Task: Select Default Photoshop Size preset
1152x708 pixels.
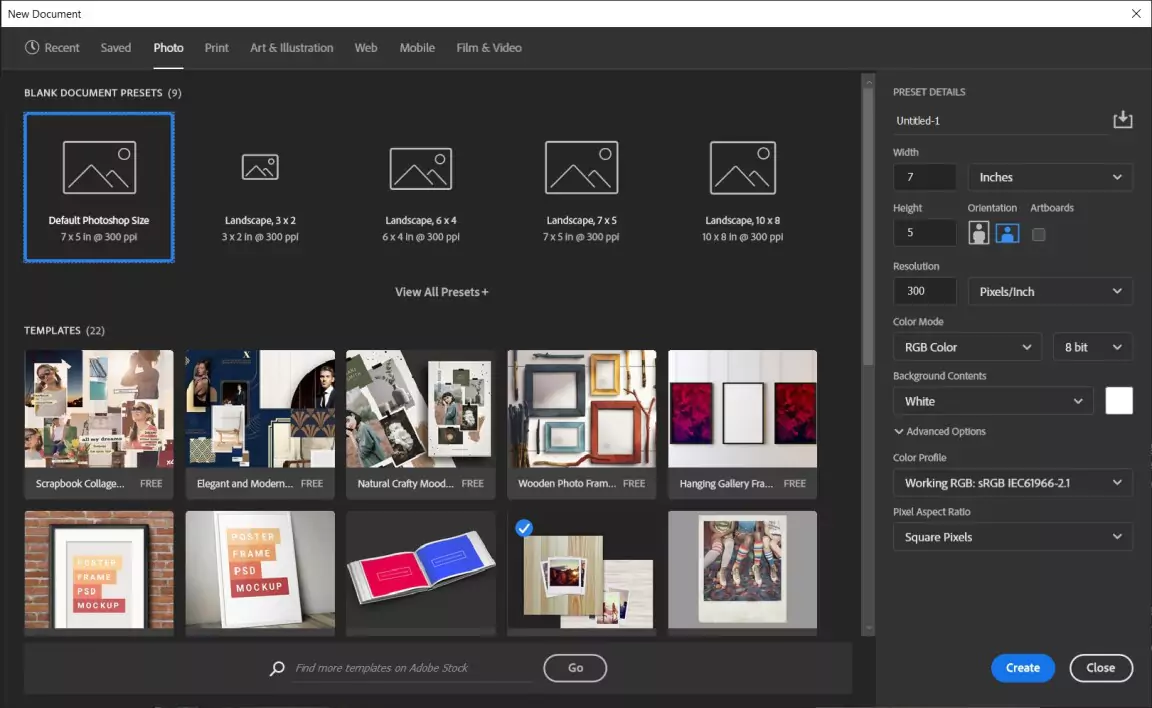Action: (x=99, y=187)
